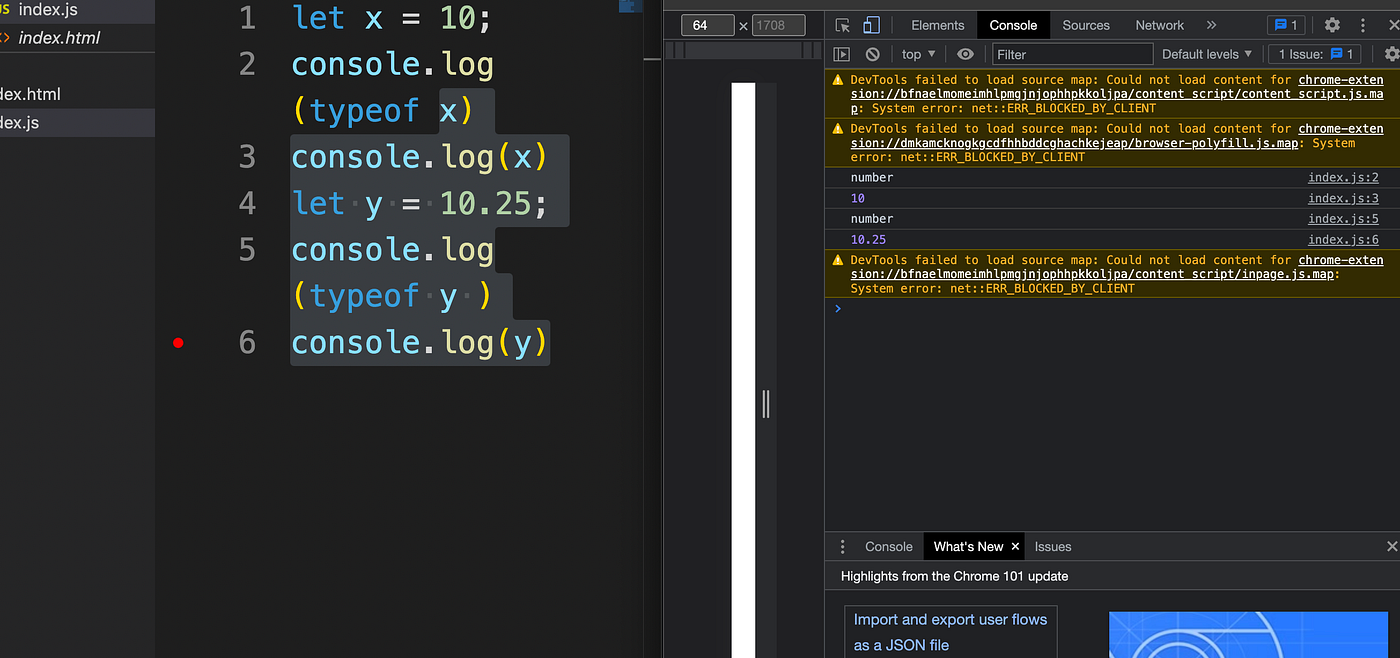Click the issues flag icon in the top toolbar
The image size is (1400, 658).
(1286, 25)
